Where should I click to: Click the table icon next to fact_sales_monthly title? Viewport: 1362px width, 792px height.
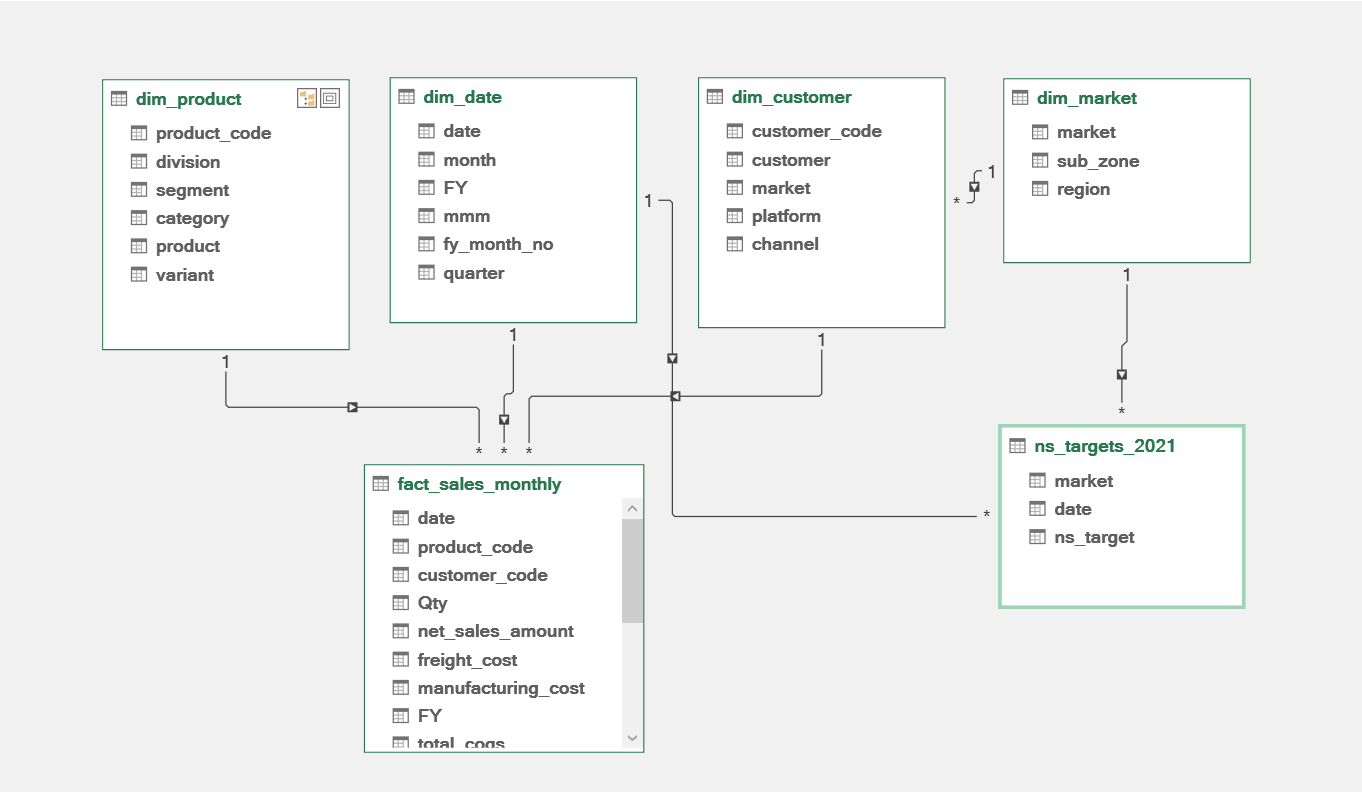coord(380,484)
